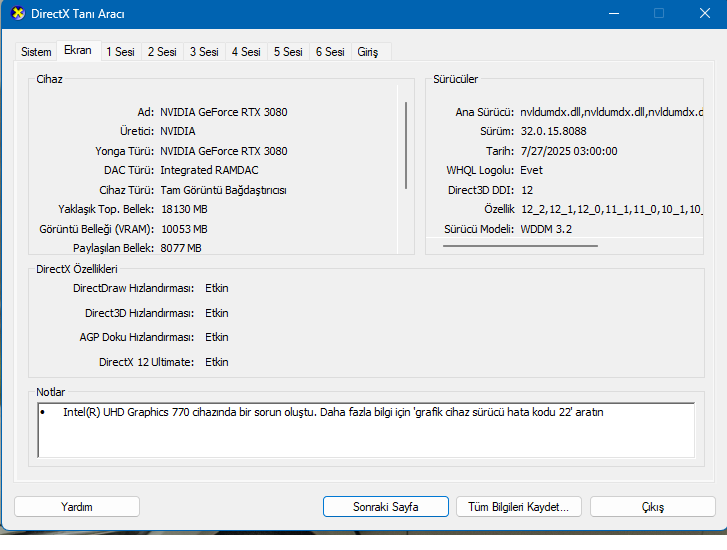Click the Sürücüler horizontal scrollbar
Image resolution: width=727 pixels, height=550 pixels.
click(520, 246)
